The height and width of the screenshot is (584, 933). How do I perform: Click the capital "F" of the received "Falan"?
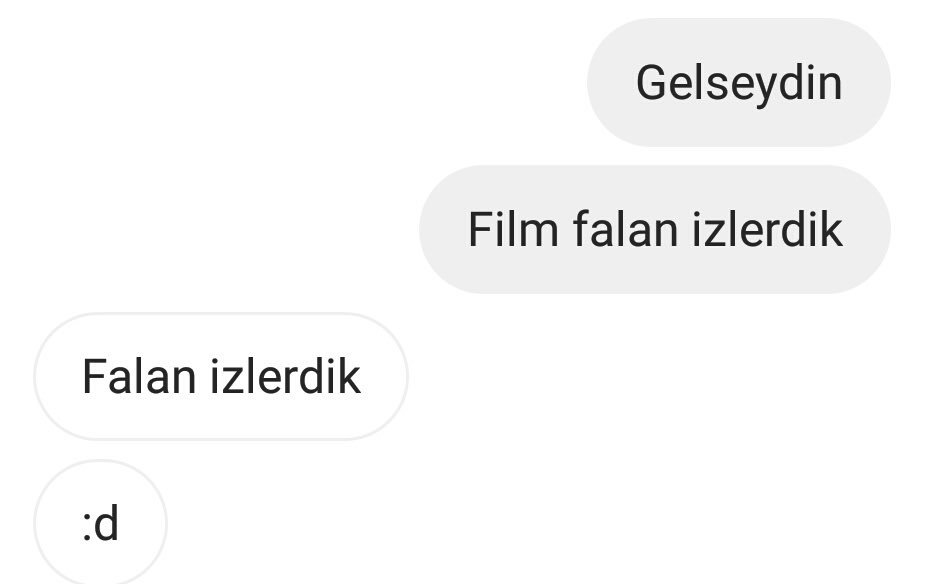[93, 376]
